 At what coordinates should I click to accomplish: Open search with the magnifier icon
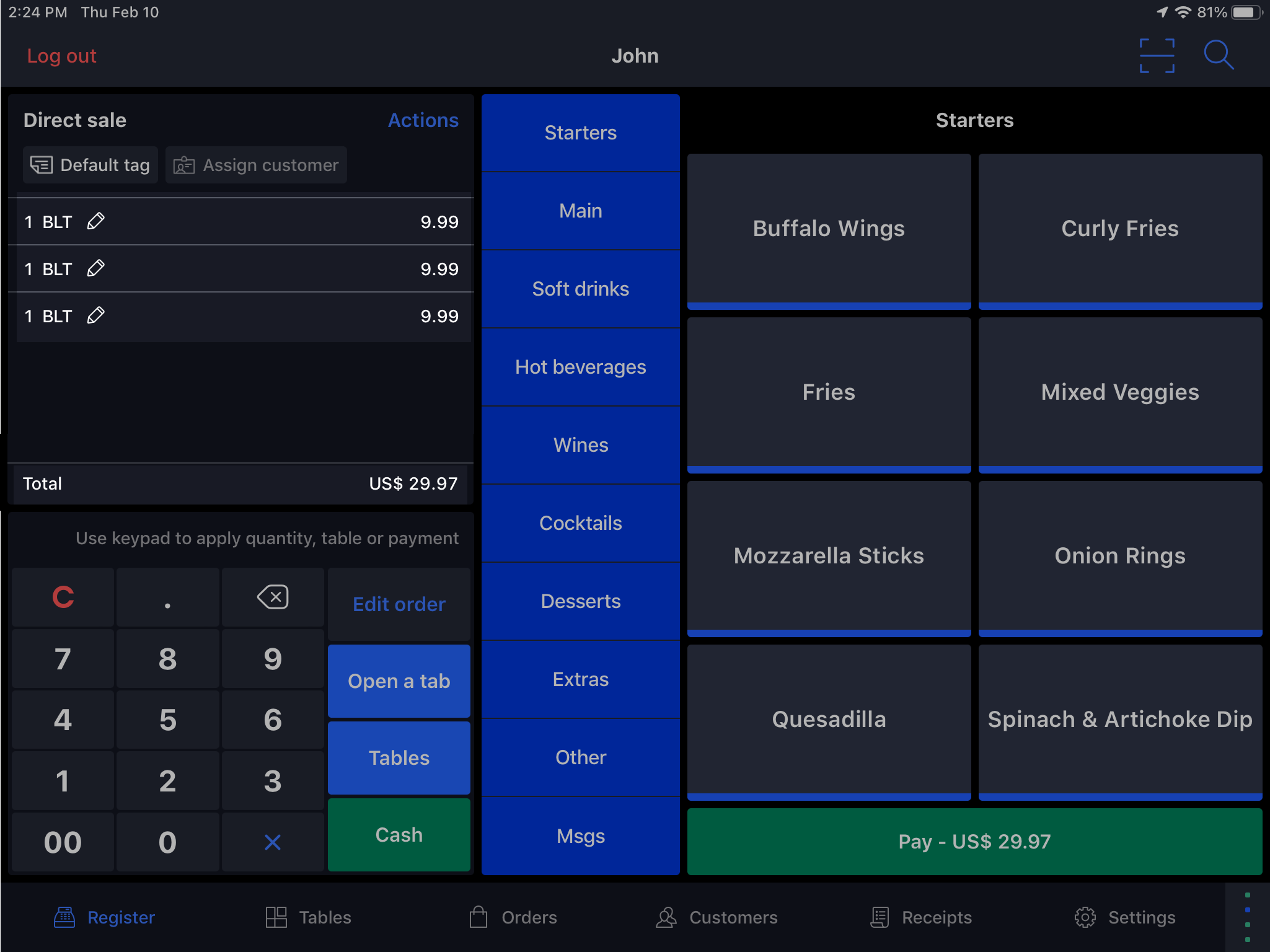coord(1218,56)
